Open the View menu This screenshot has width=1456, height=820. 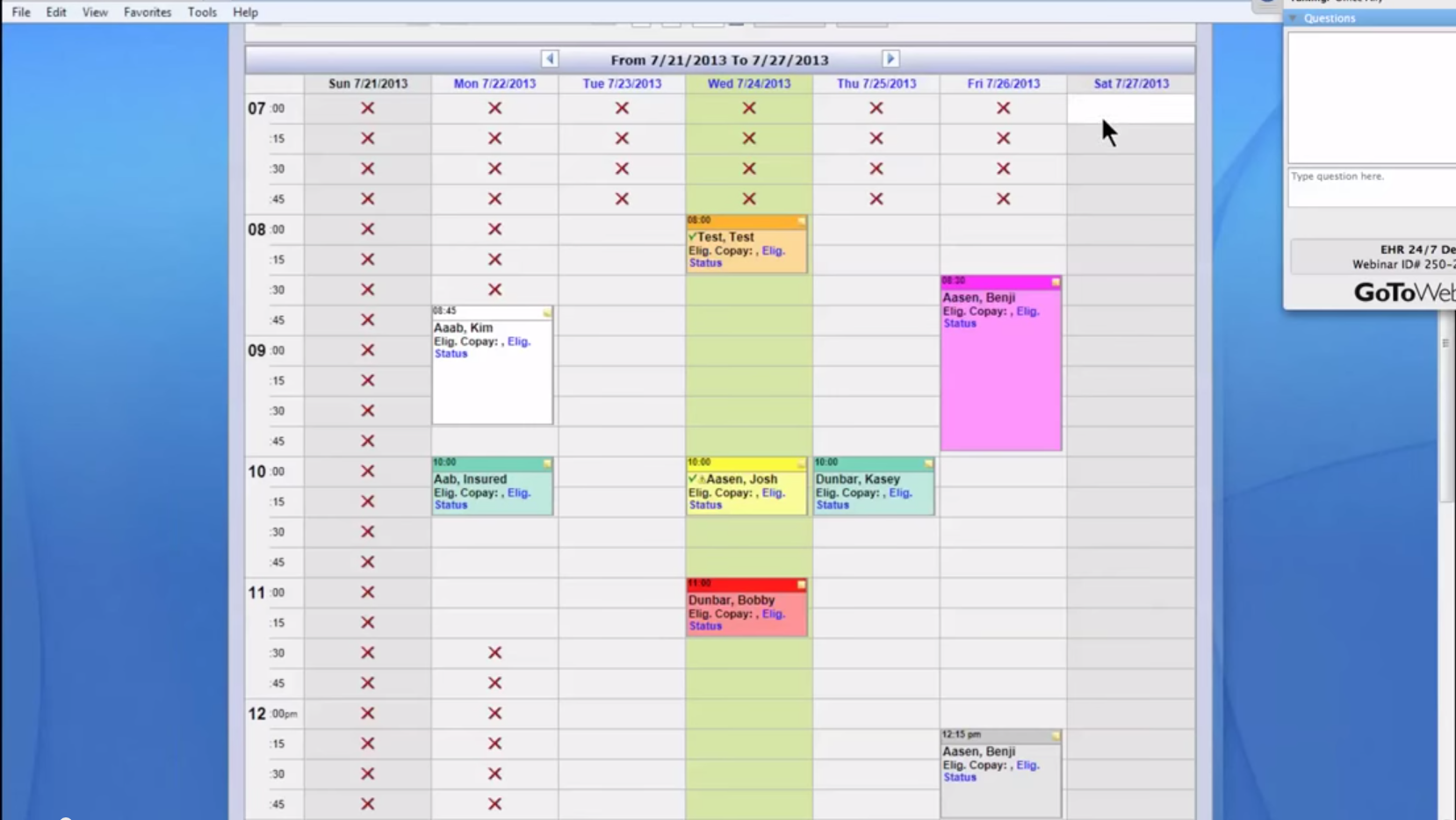[x=95, y=12]
